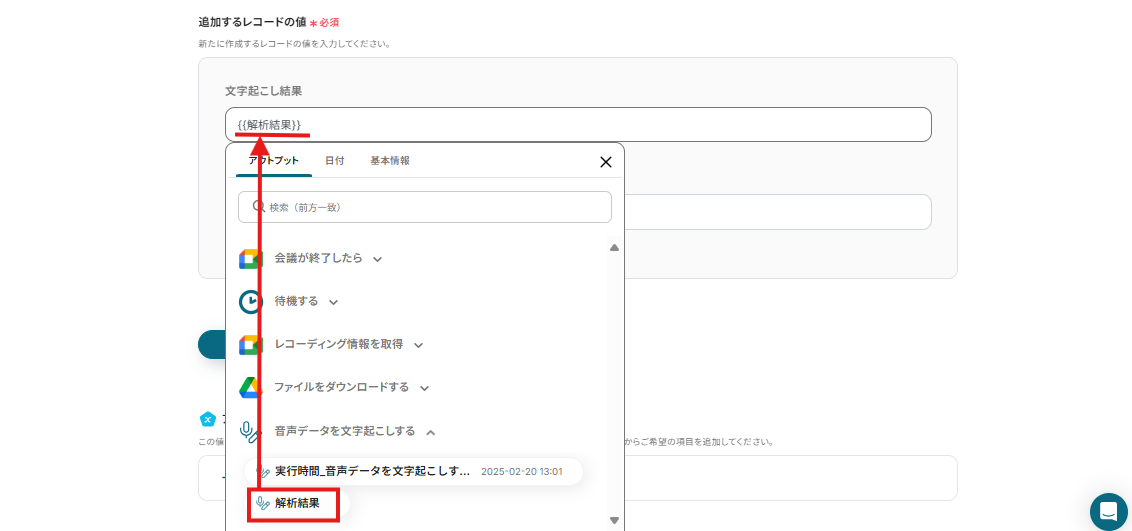Click the Google Meet icon beside 会議が終了したら
The image size is (1132, 531).
pos(251,258)
